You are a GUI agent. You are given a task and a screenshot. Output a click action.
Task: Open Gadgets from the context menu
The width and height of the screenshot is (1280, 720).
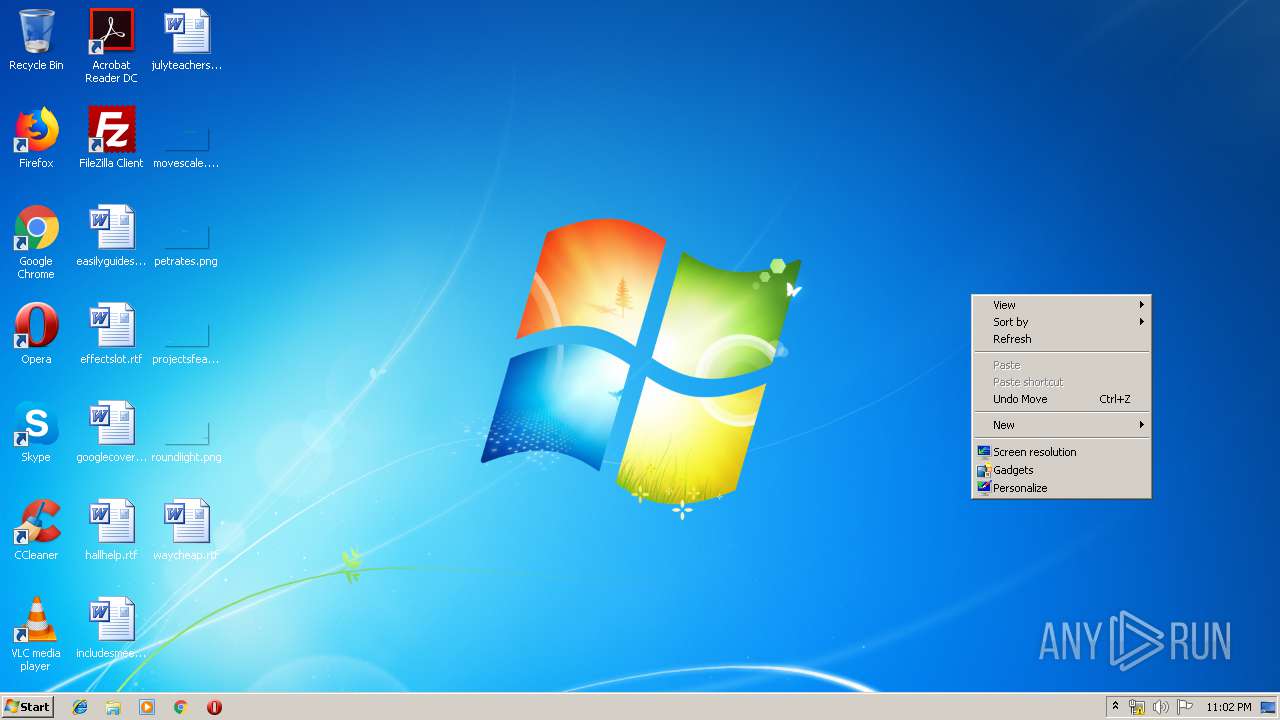pyautogui.click(x=1061, y=470)
